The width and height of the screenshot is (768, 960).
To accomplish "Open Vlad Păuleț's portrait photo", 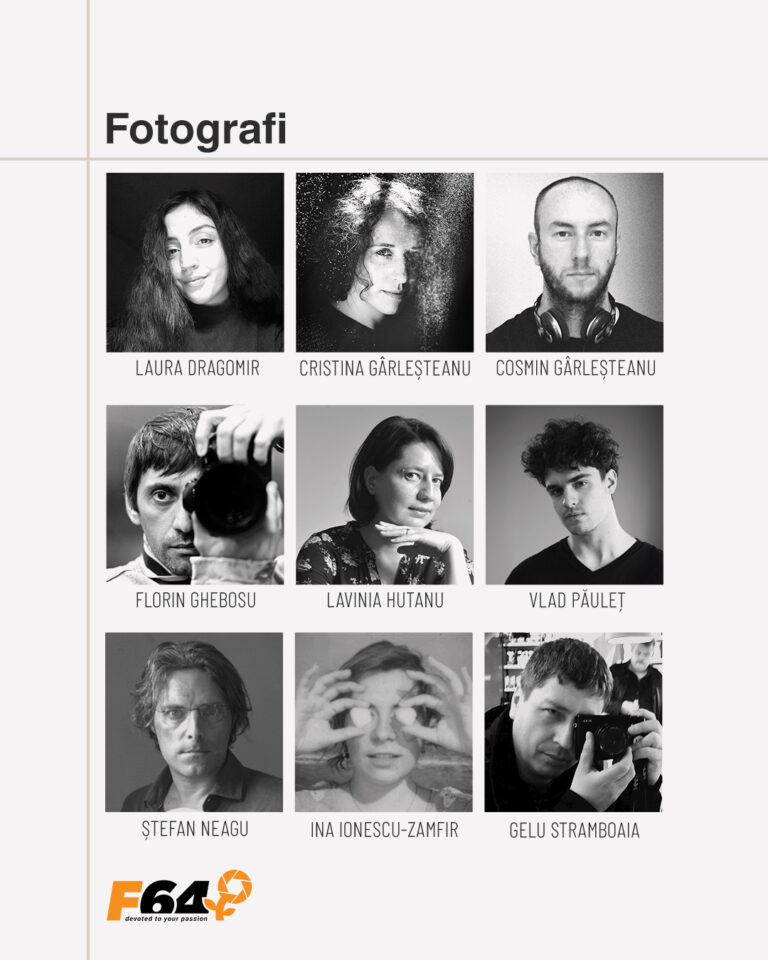I will [x=574, y=495].
